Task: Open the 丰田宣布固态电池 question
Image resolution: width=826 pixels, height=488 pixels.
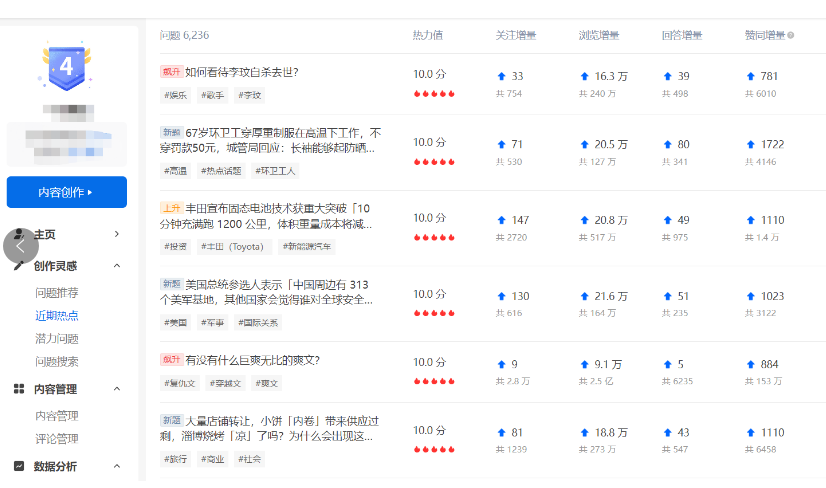Action: 266,216
